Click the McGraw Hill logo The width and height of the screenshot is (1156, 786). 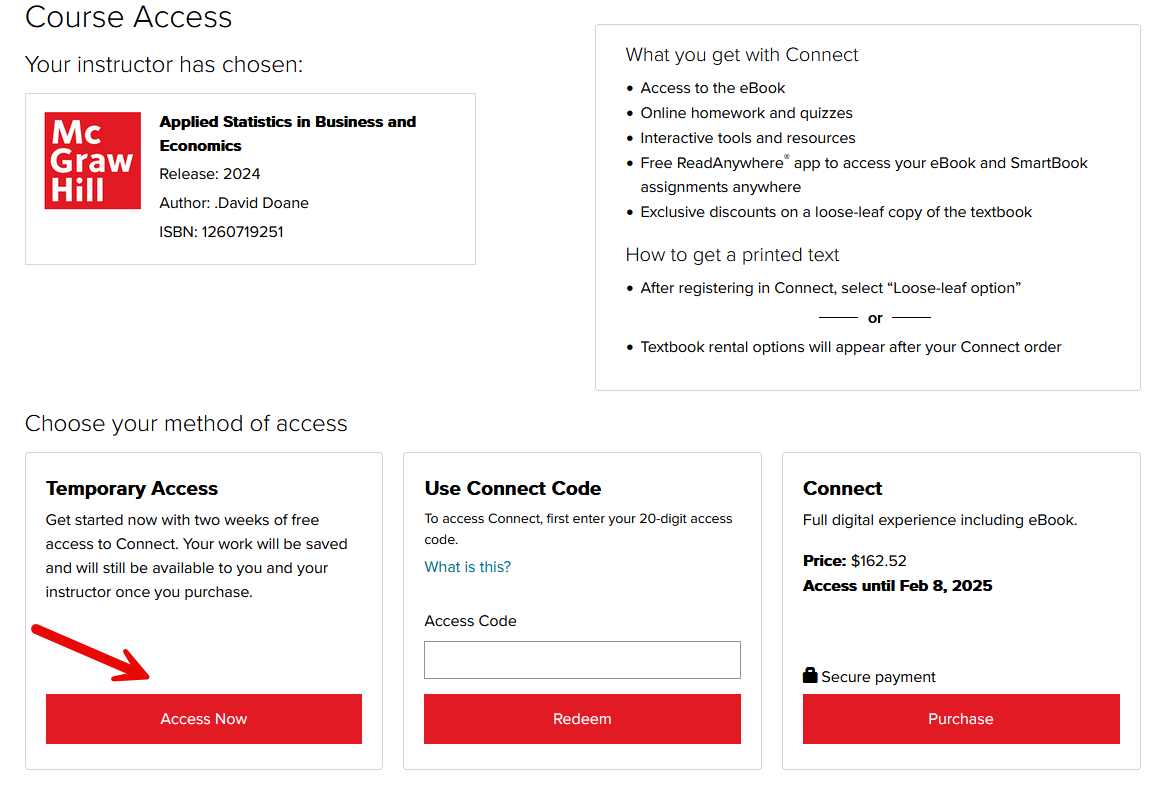tap(92, 160)
